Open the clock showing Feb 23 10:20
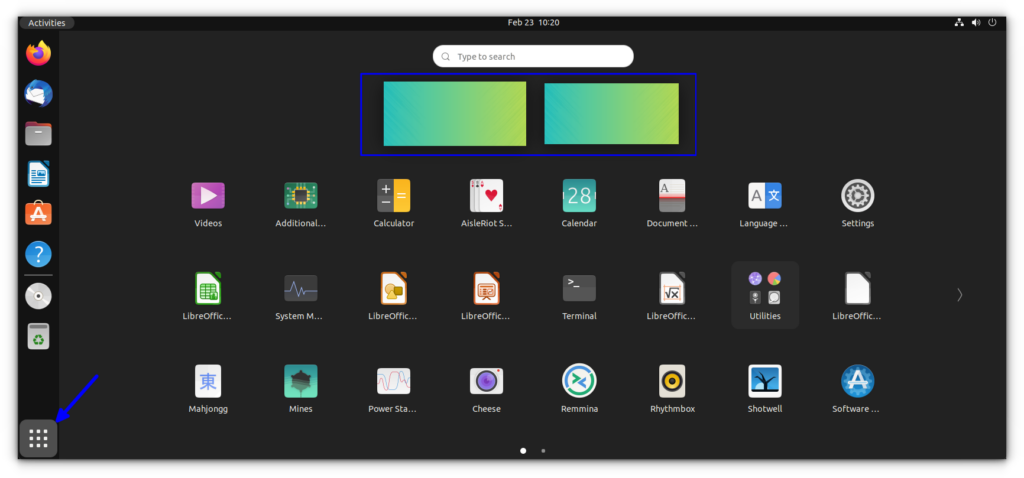Image resolution: width=1024 pixels, height=478 pixels. tap(534, 23)
